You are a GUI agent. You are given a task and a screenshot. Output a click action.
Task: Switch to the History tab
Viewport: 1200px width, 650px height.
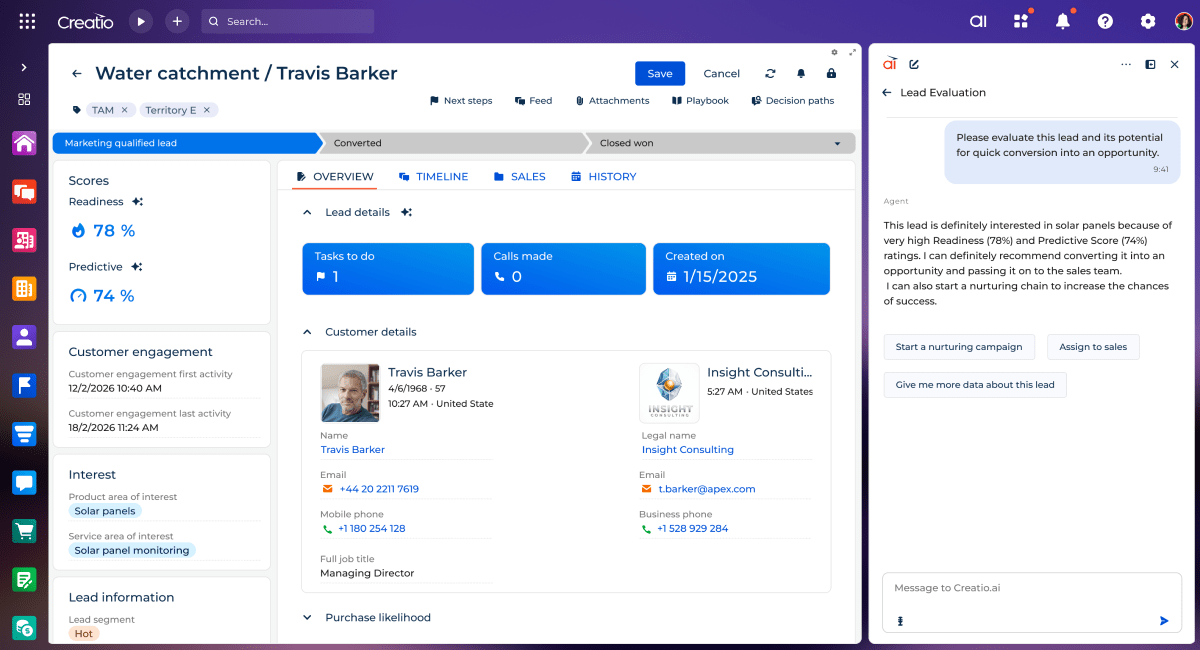604,176
